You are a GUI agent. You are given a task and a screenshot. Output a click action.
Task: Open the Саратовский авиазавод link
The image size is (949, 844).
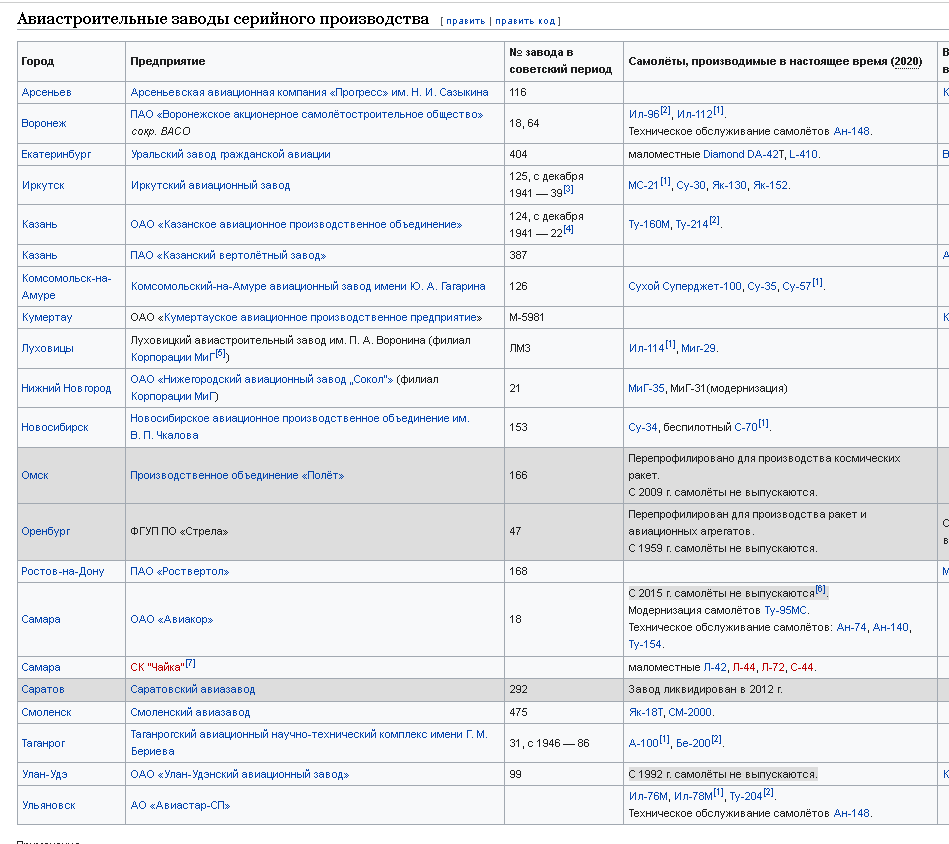pyautogui.click(x=192, y=690)
